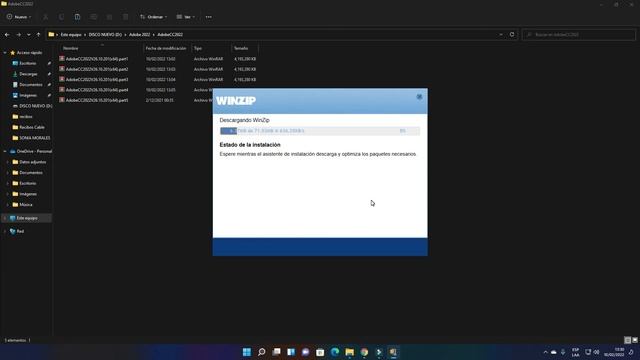Open the Ver view dropdown

tap(186, 17)
